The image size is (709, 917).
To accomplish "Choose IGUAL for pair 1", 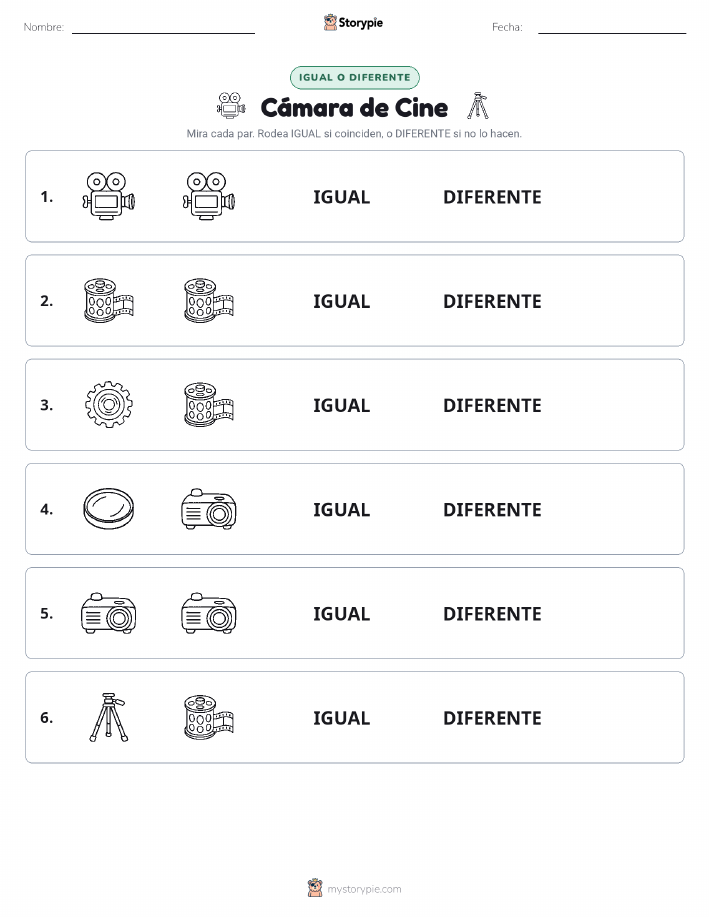I will tap(342, 197).
